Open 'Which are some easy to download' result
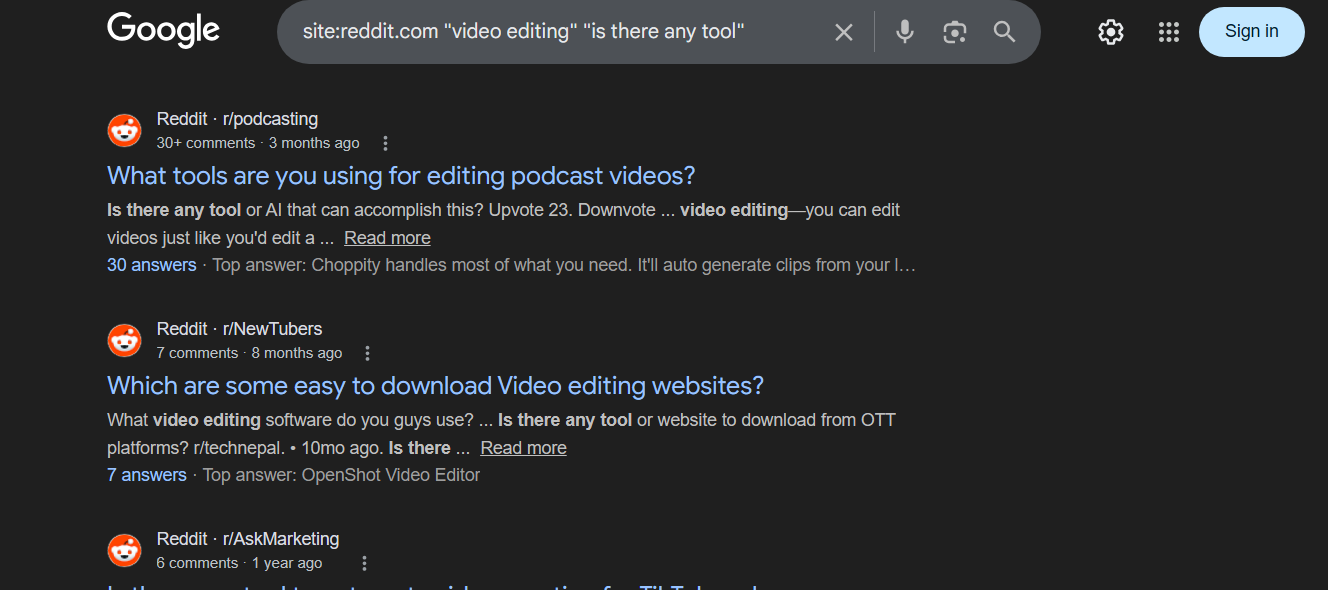Screen dimensions: 1328x590 (435, 386)
